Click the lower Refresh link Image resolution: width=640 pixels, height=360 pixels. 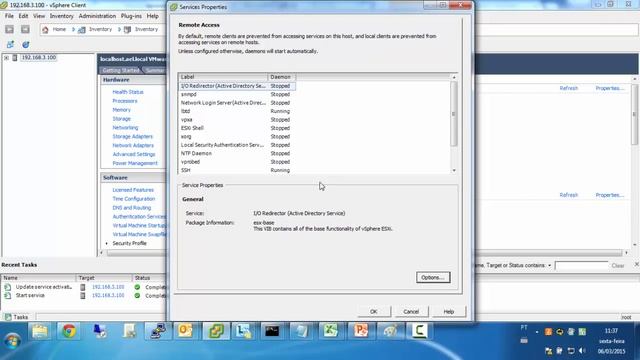pos(569,195)
